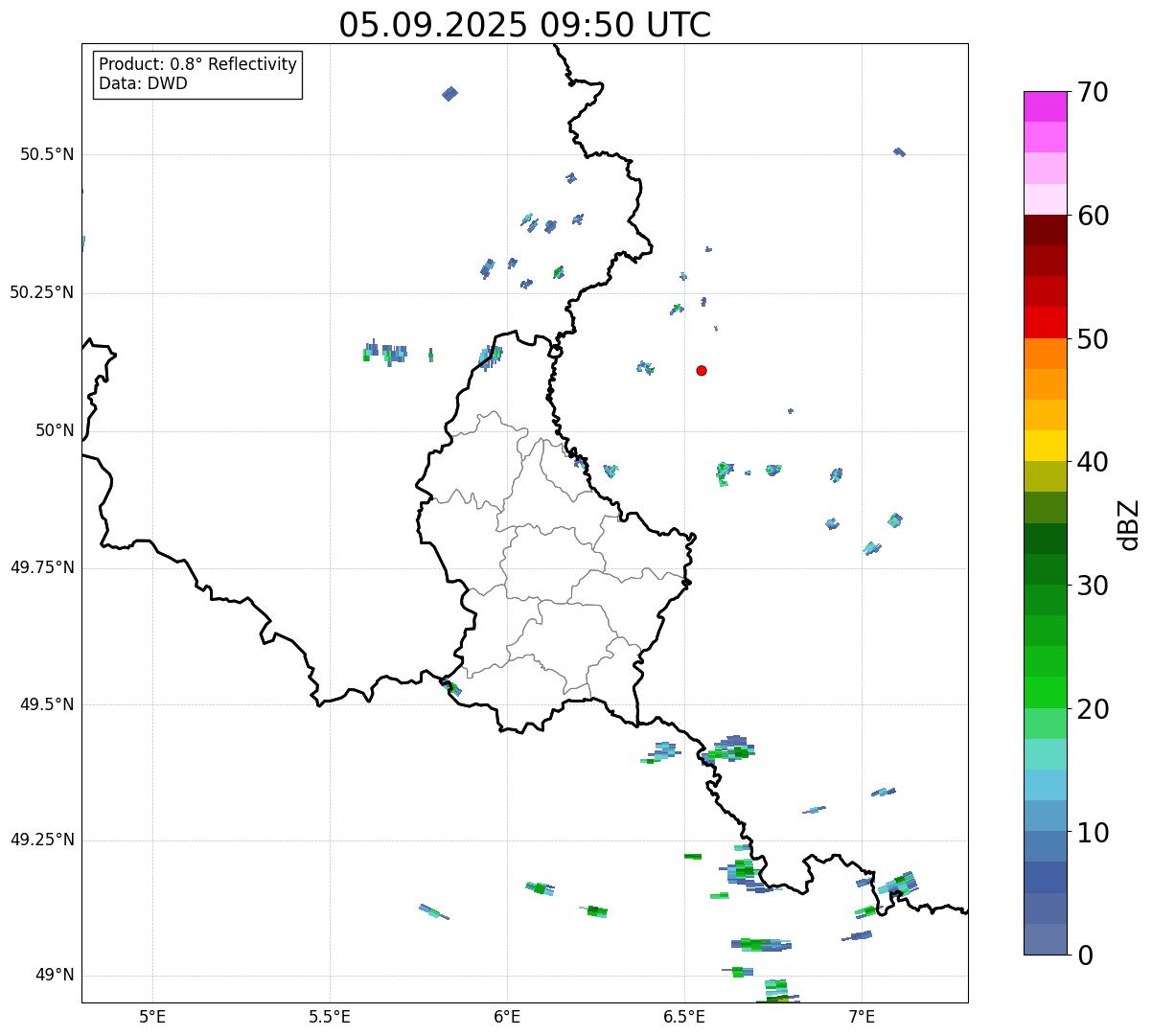1152x1036 pixels.
Task: Click the 5°E longitude label
Action: coord(152,1016)
